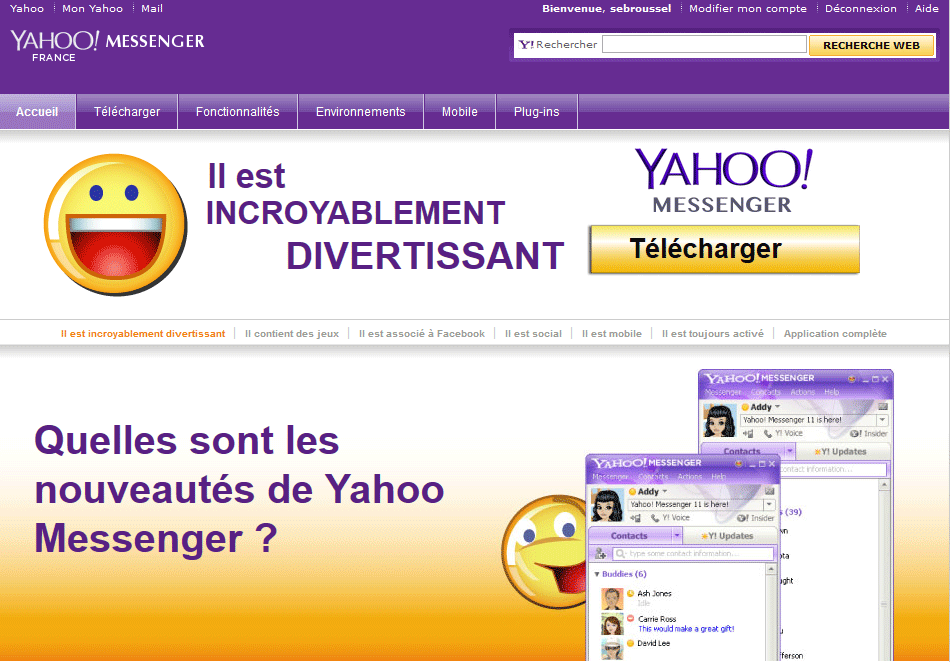This screenshot has width=950, height=662.
Task: Click the Yahoo link in the top bar
Action: [x=27, y=8]
